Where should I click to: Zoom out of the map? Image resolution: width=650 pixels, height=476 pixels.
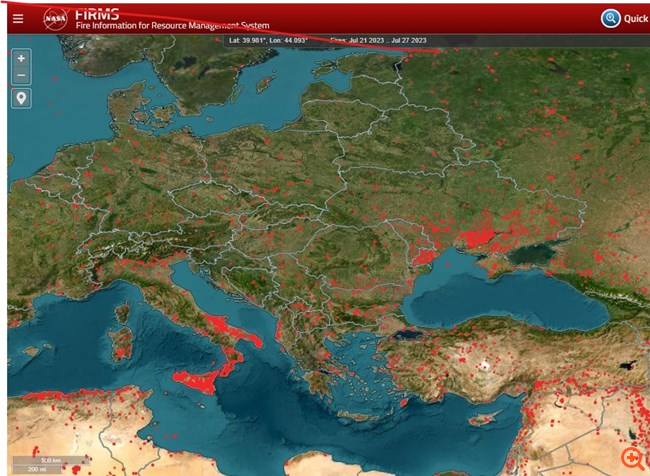(x=21, y=76)
